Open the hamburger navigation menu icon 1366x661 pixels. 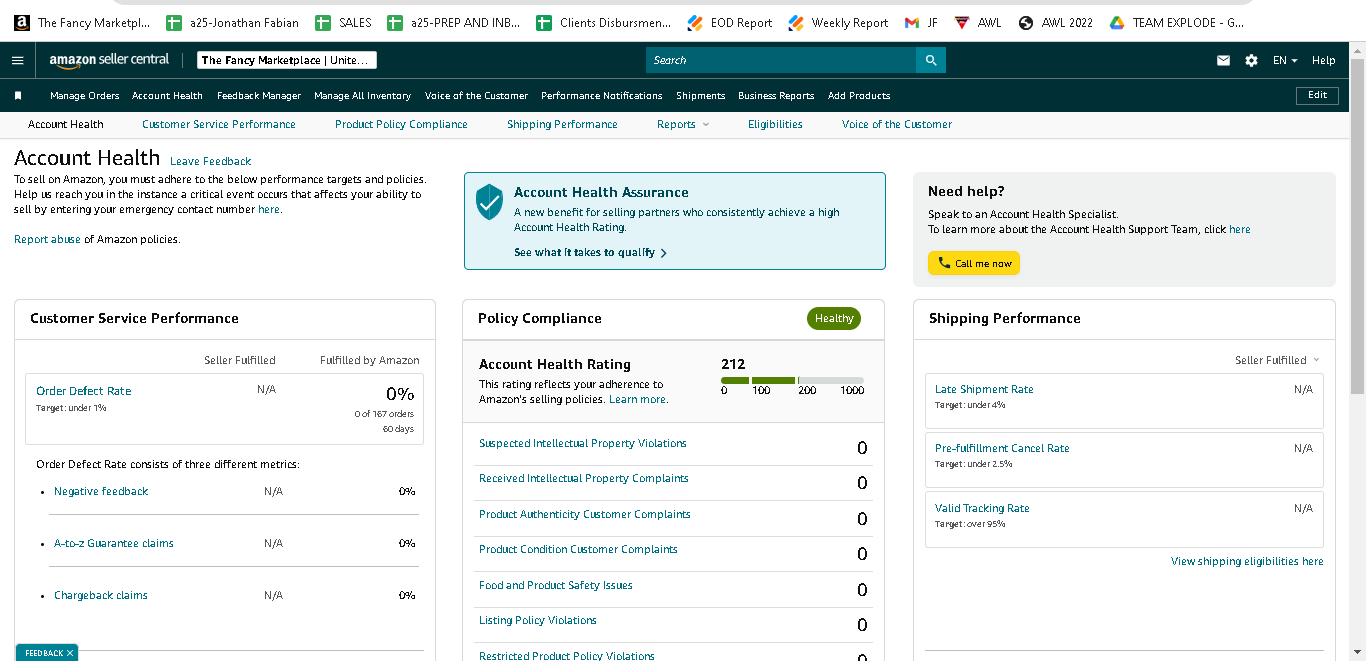click(x=17, y=60)
